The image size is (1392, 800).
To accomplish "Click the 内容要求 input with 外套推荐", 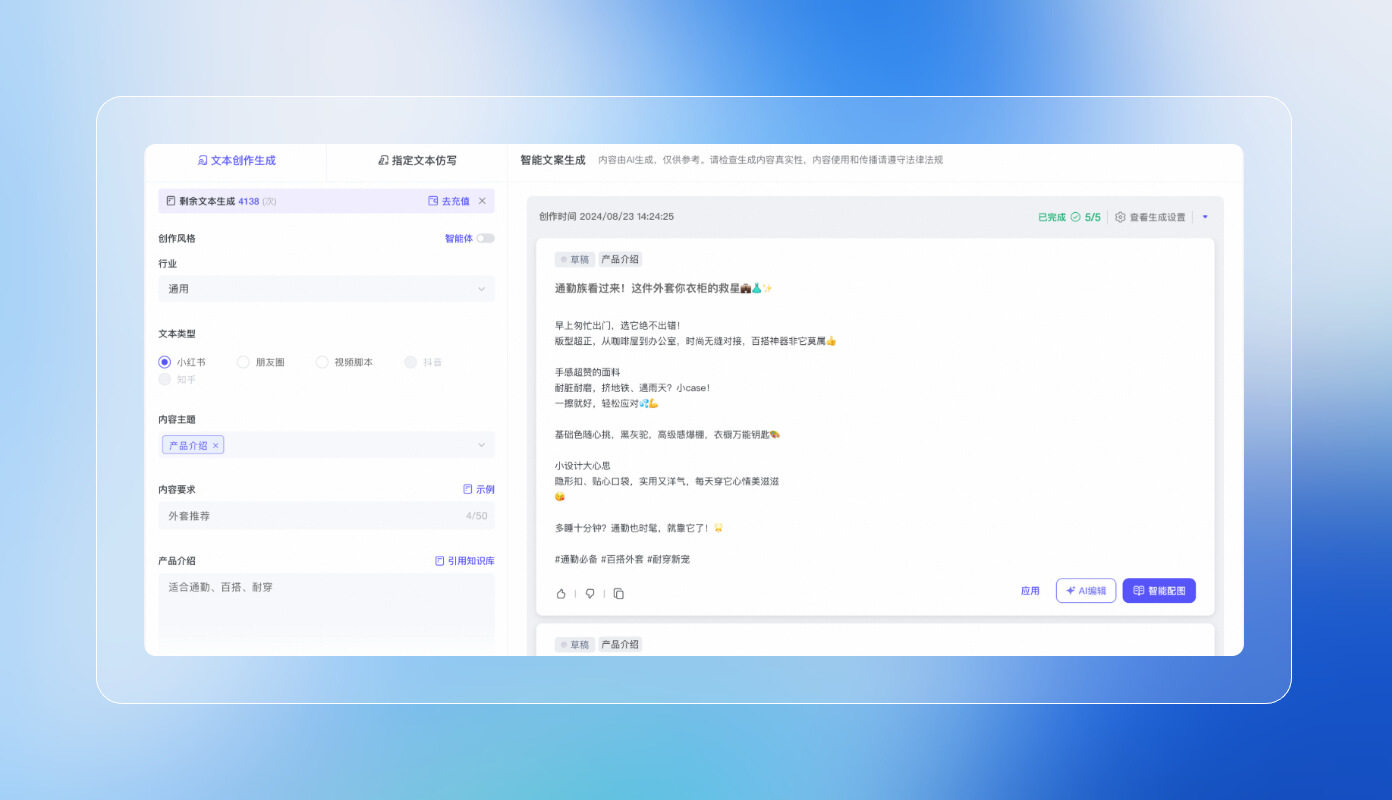I will pos(326,516).
